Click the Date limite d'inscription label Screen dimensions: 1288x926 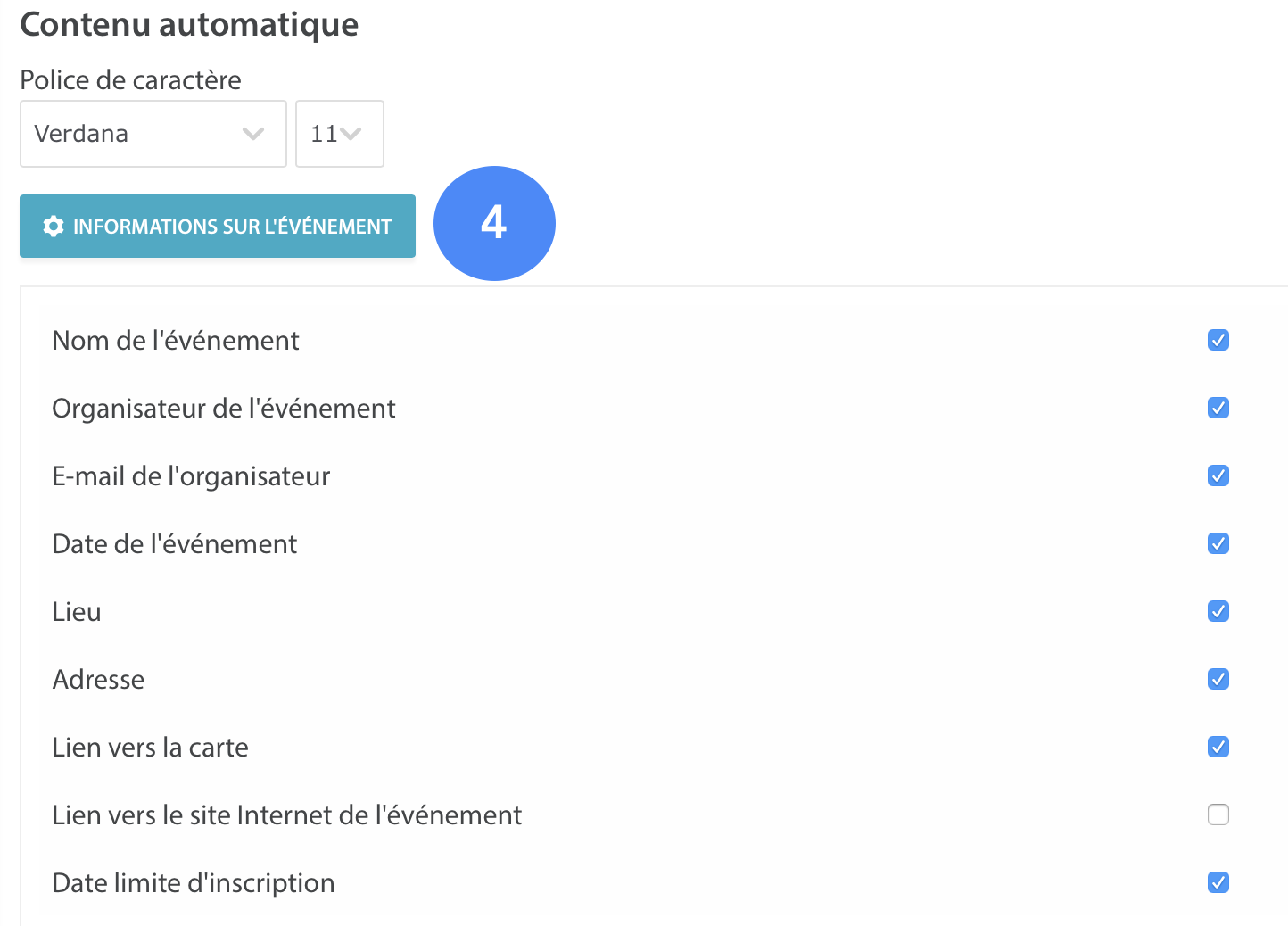(x=194, y=883)
